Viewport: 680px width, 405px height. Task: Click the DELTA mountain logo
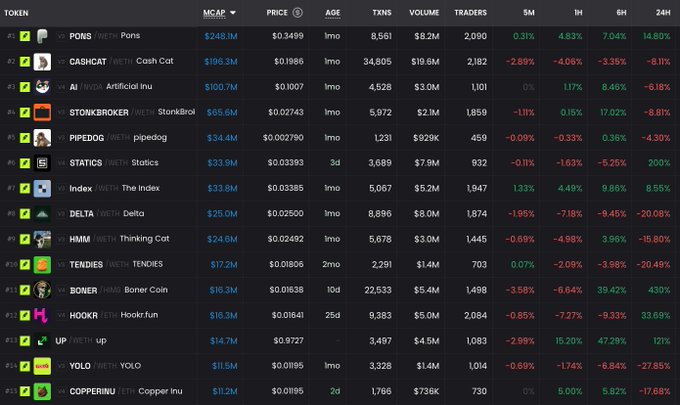point(42,214)
